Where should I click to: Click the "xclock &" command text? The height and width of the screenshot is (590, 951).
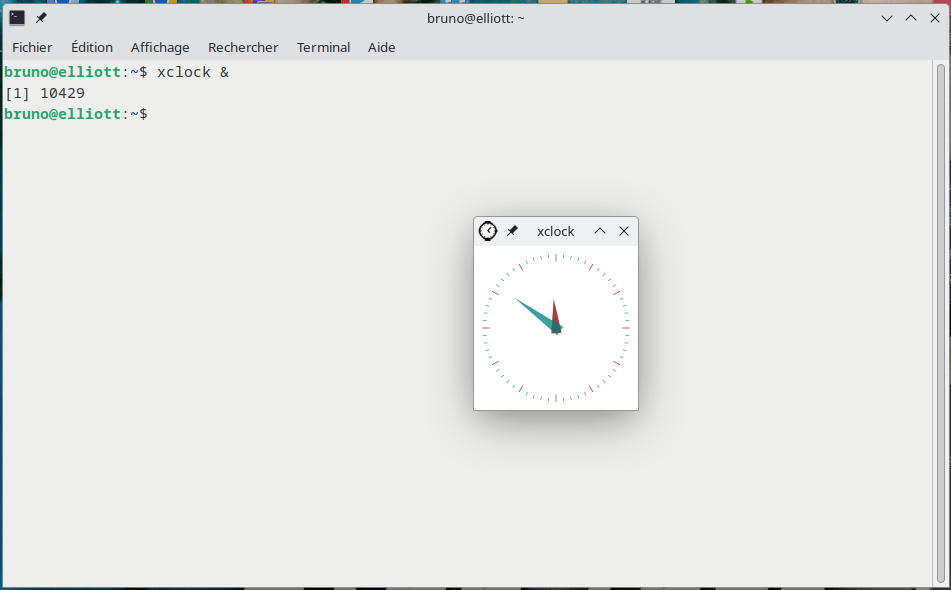[x=193, y=72]
